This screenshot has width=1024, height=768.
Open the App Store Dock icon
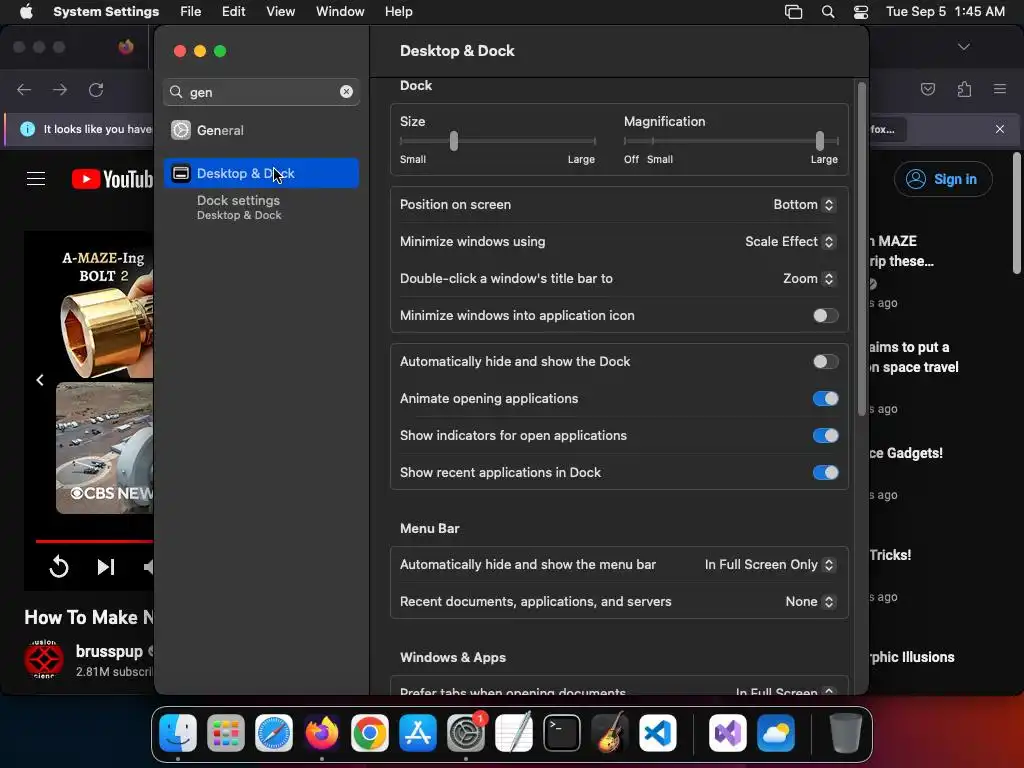(x=418, y=733)
